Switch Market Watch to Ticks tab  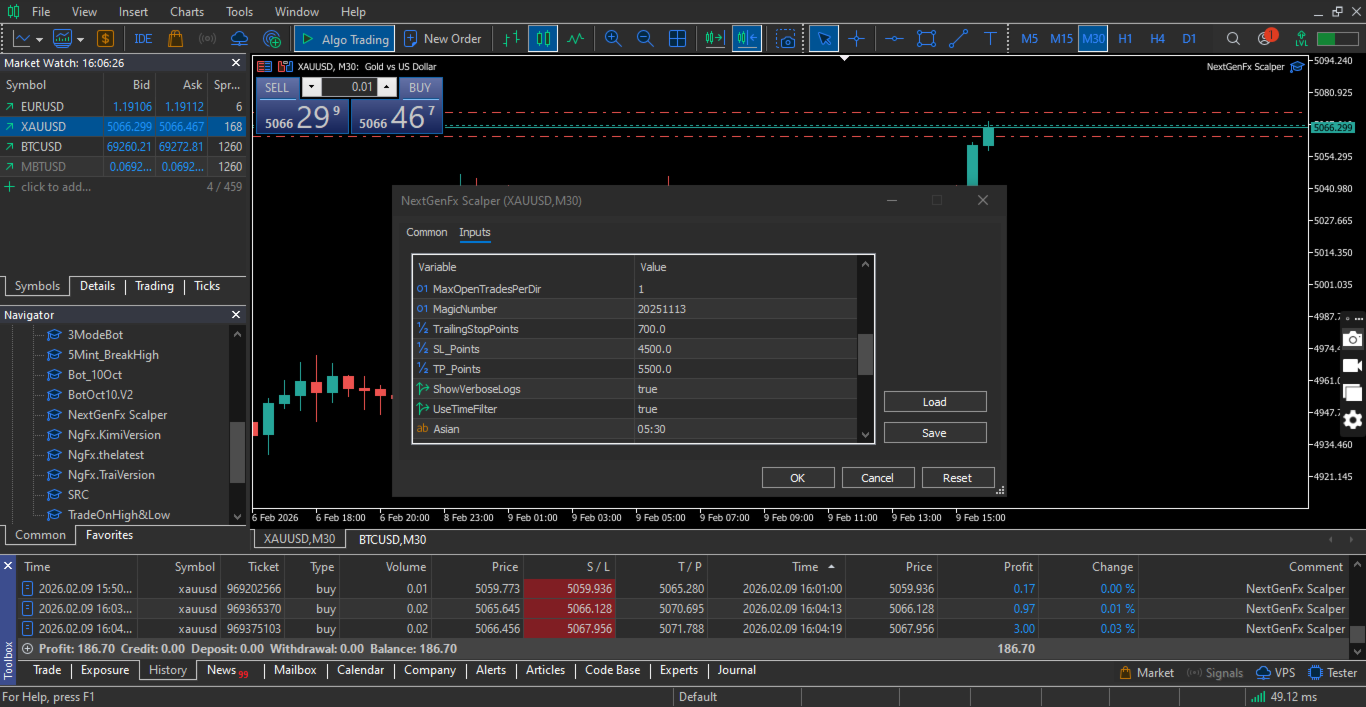pos(207,286)
